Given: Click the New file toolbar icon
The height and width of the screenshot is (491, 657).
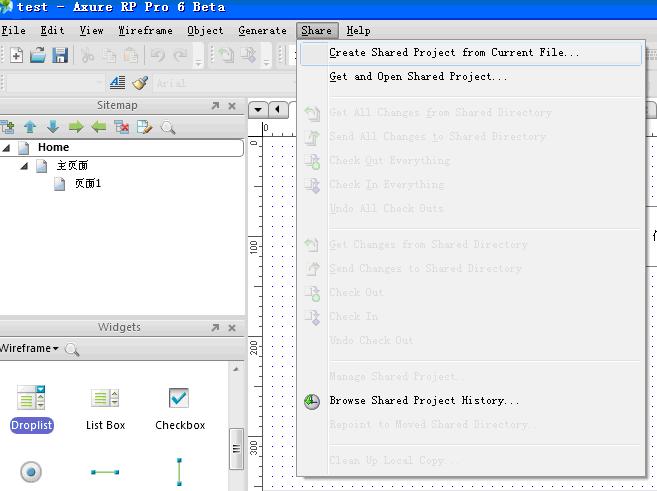Looking at the screenshot, I should tap(16, 55).
